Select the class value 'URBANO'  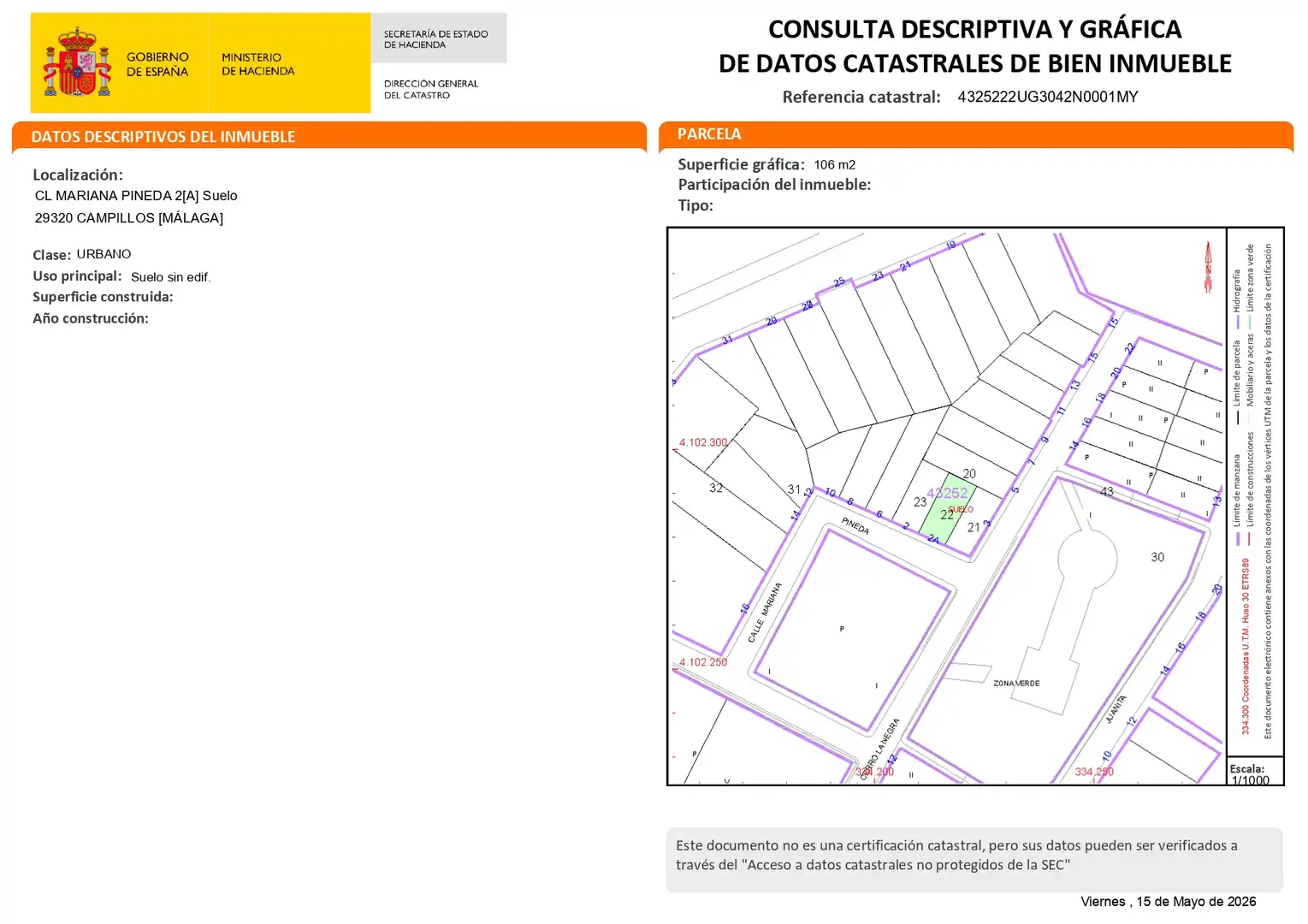point(104,254)
